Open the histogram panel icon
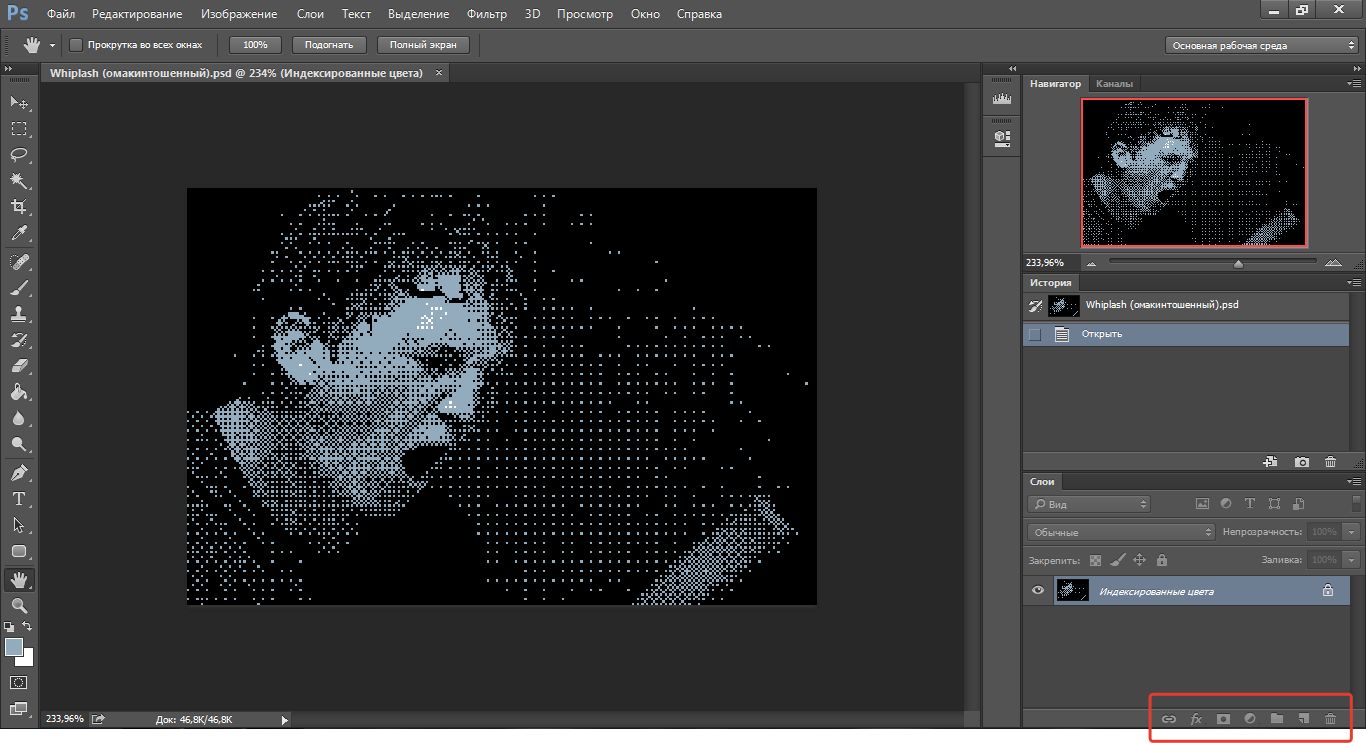 (1001, 100)
